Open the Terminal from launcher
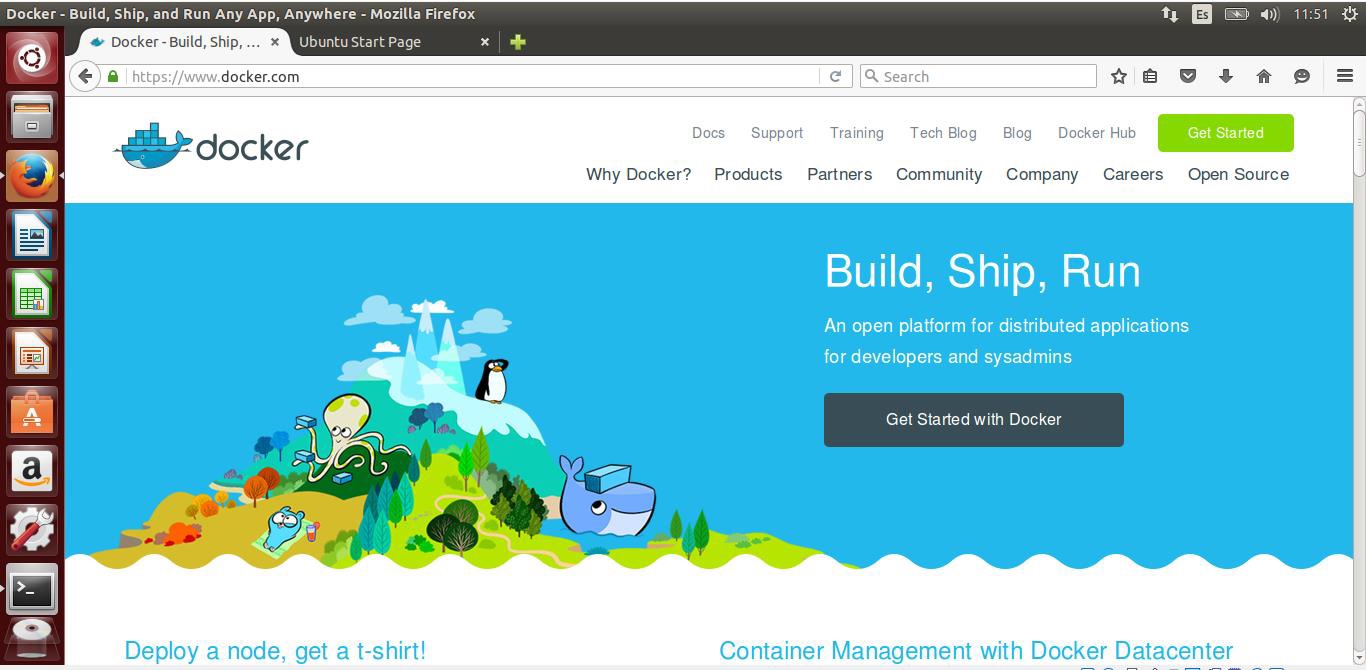The width and height of the screenshot is (1366, 670). [32, 590]
